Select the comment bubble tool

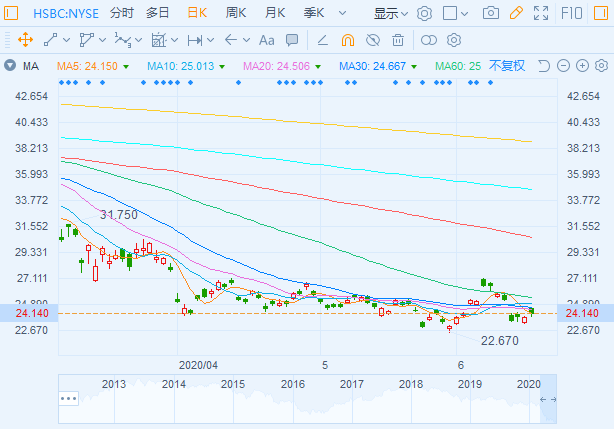pos(291,40)
